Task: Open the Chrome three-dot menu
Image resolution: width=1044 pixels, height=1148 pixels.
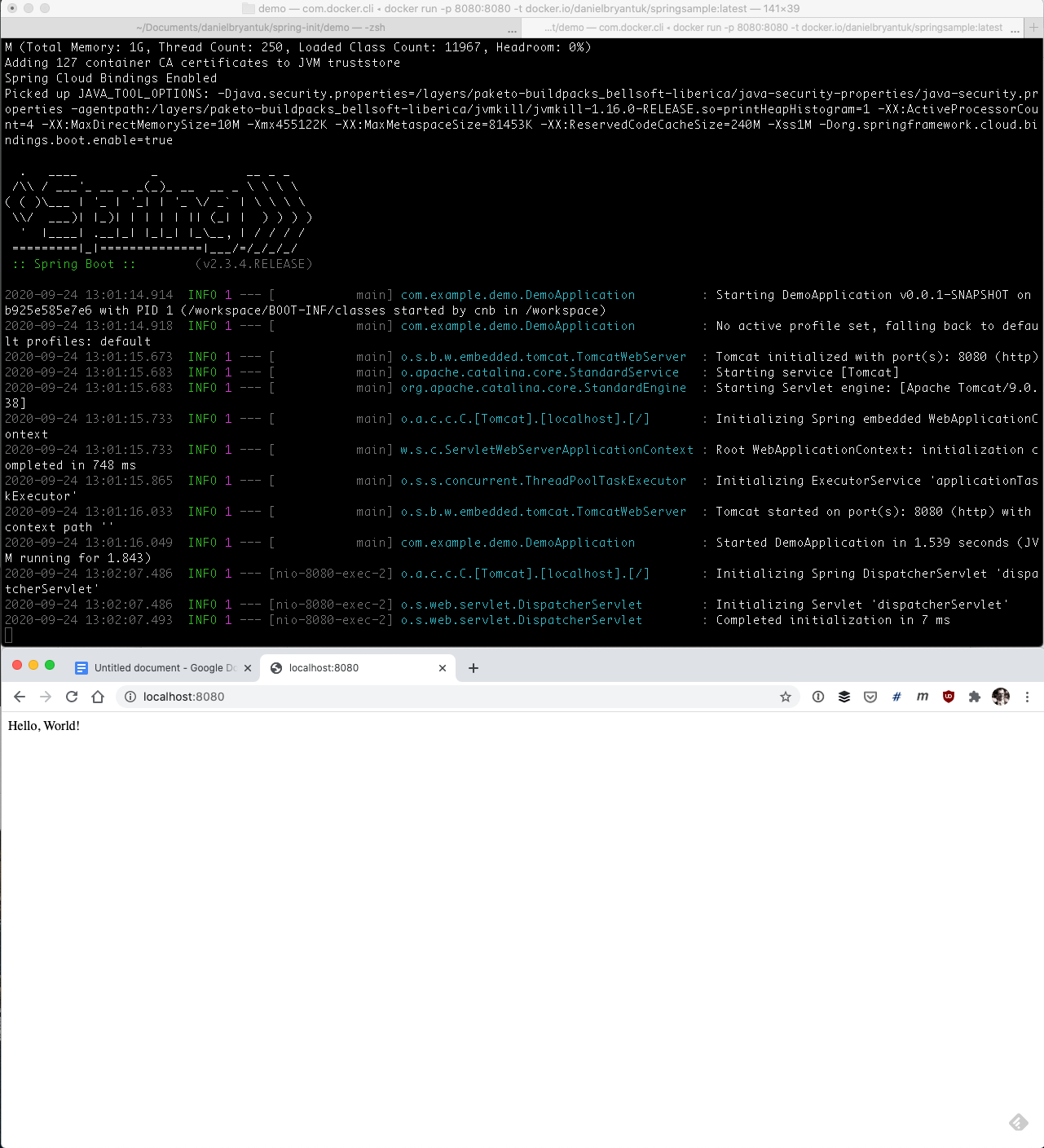Action: [x=1027, y=697]
